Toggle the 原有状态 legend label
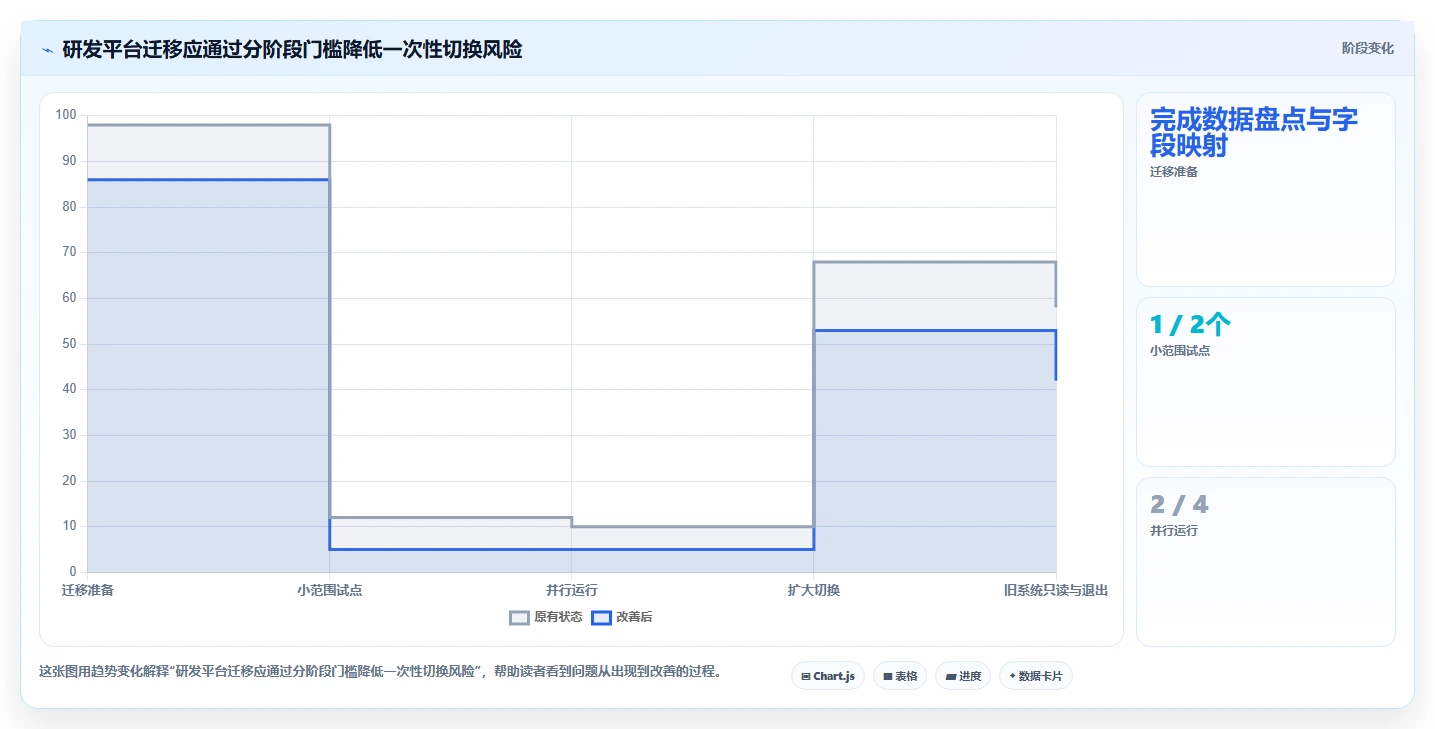This screenshot has width=1435, height=729. (x=558, y=618)
